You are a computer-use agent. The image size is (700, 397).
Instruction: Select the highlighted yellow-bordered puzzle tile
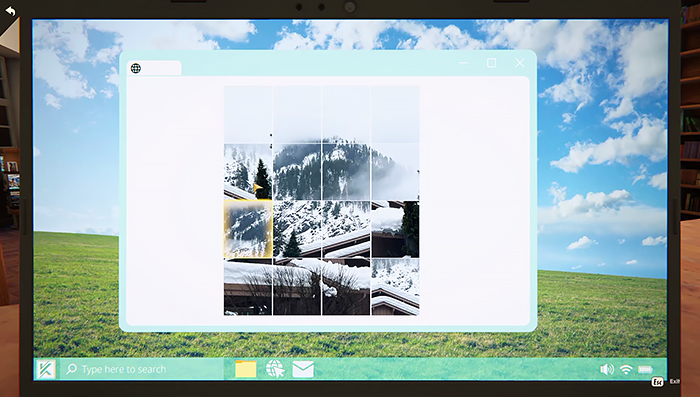point(248,229)
